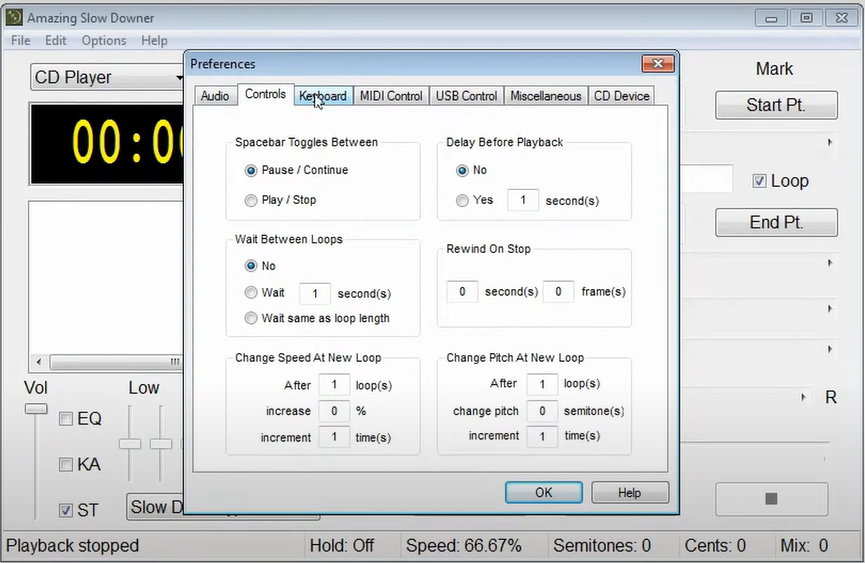Screen dimensions: 865x563
Task: Click the yellow time counter display
Action: (107, 143)
